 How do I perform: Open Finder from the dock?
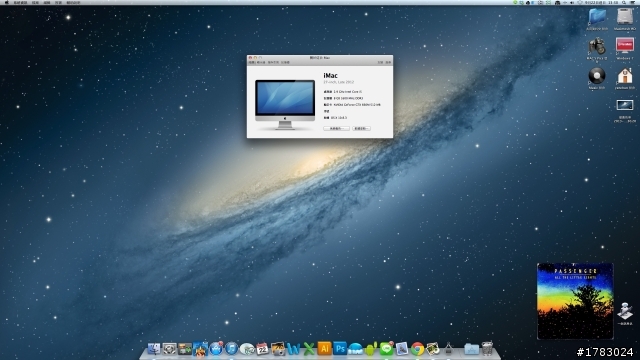coord(154,349)
